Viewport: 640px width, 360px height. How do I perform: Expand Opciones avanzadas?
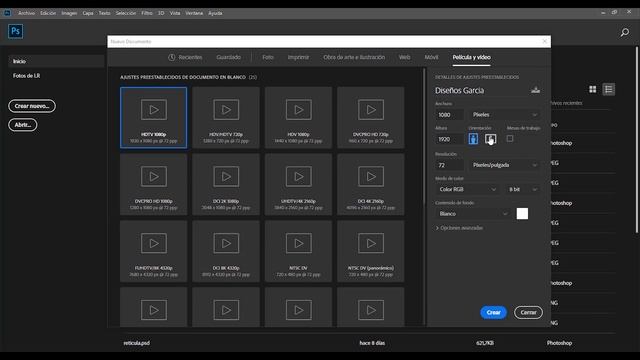tap(459, 228)
